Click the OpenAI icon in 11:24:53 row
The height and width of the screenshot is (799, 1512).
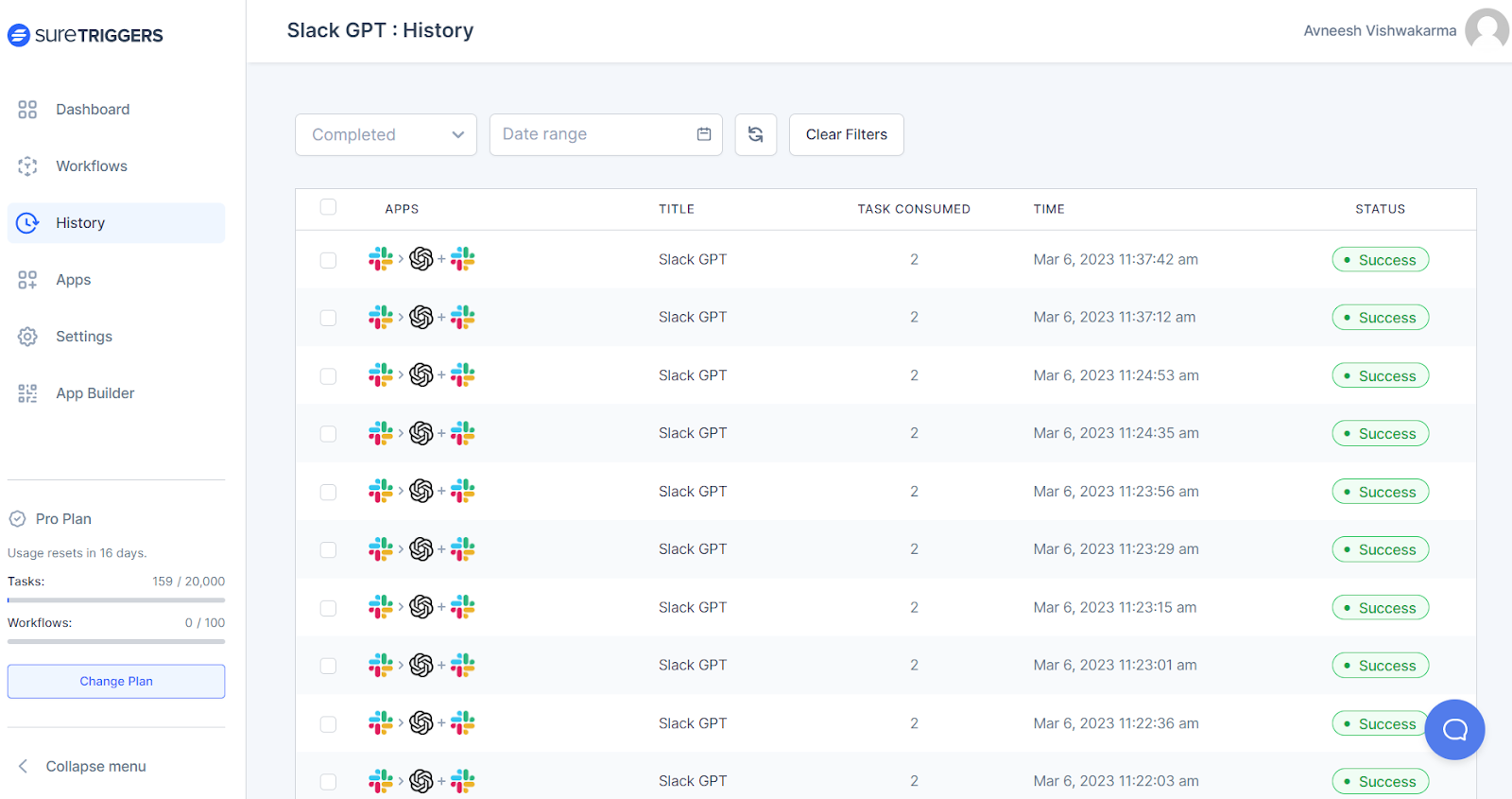click(421, 375)
